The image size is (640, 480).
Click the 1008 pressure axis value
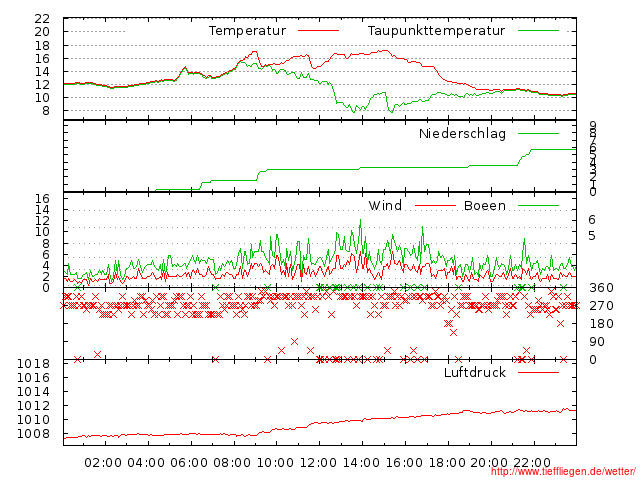33,433
